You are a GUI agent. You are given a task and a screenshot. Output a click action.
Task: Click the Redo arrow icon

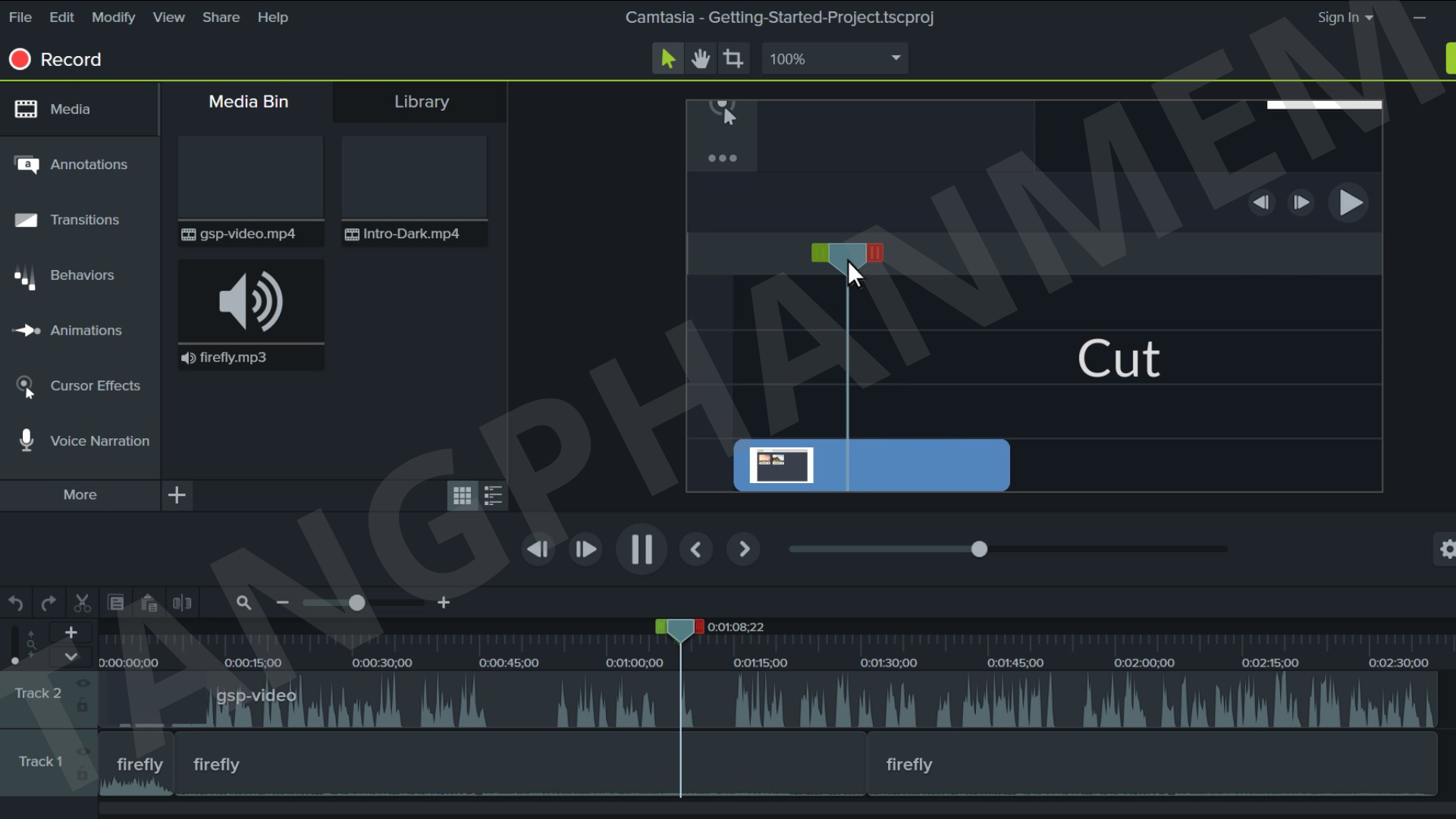49,604
